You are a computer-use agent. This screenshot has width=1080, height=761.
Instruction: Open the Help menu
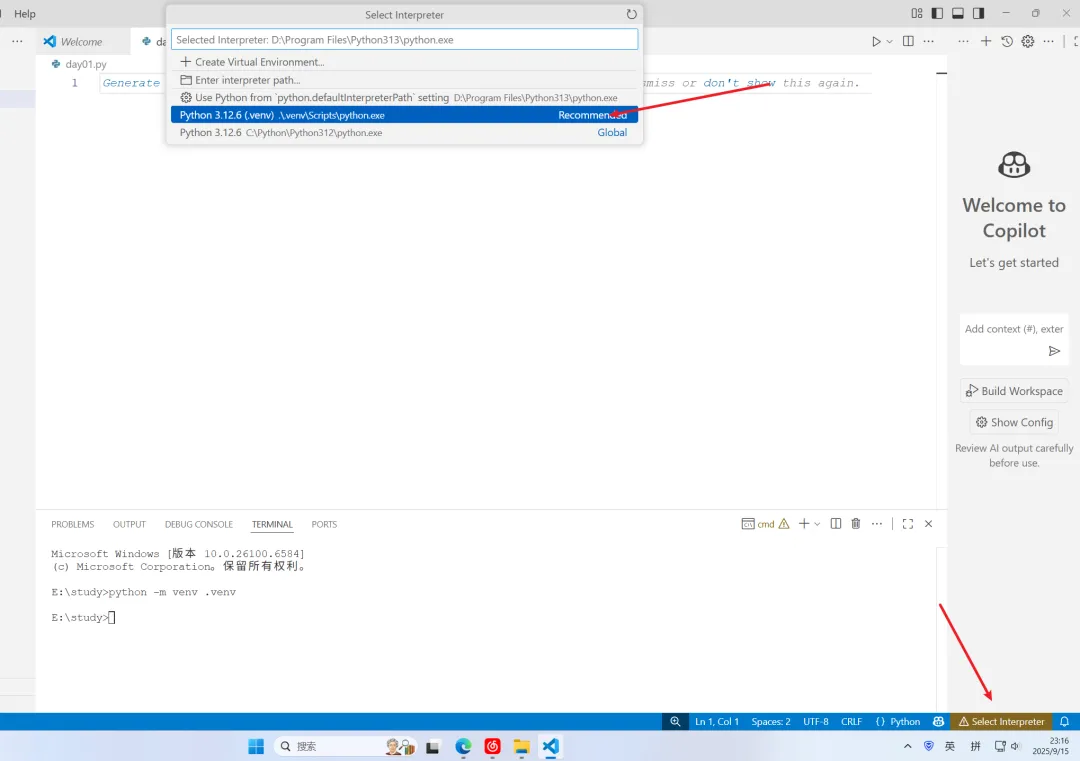(x=25, y=14)
